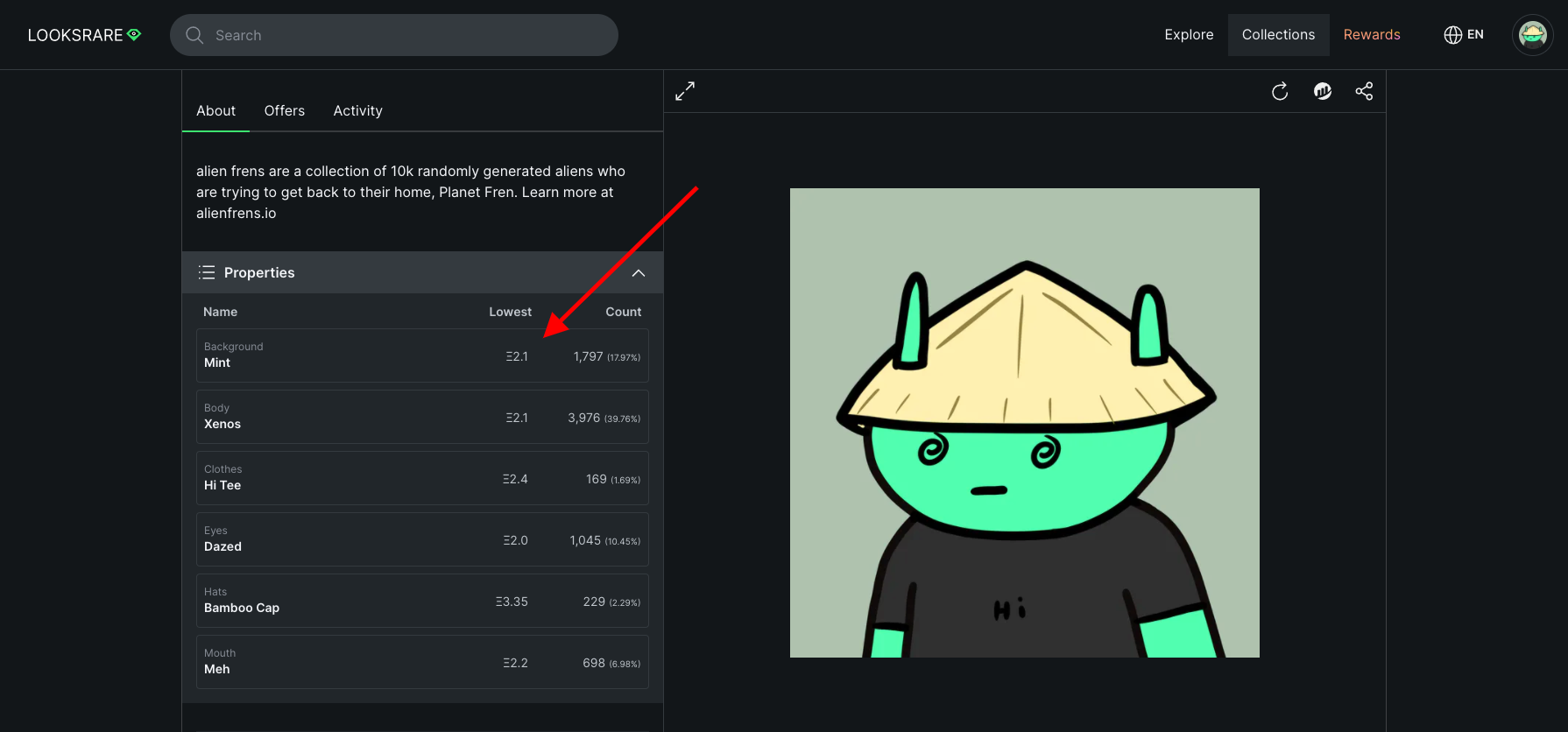Click the Ξ3.35 lowest price value

click(512, 602)
